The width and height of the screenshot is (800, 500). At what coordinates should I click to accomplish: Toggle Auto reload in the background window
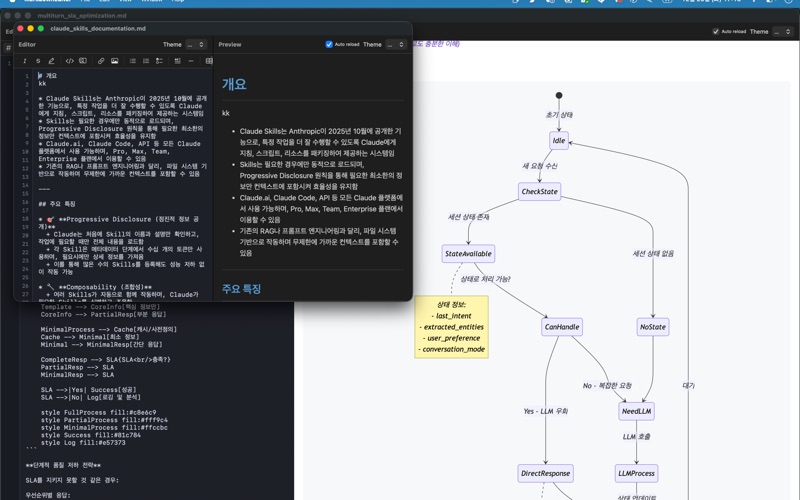tap(716, 32)
